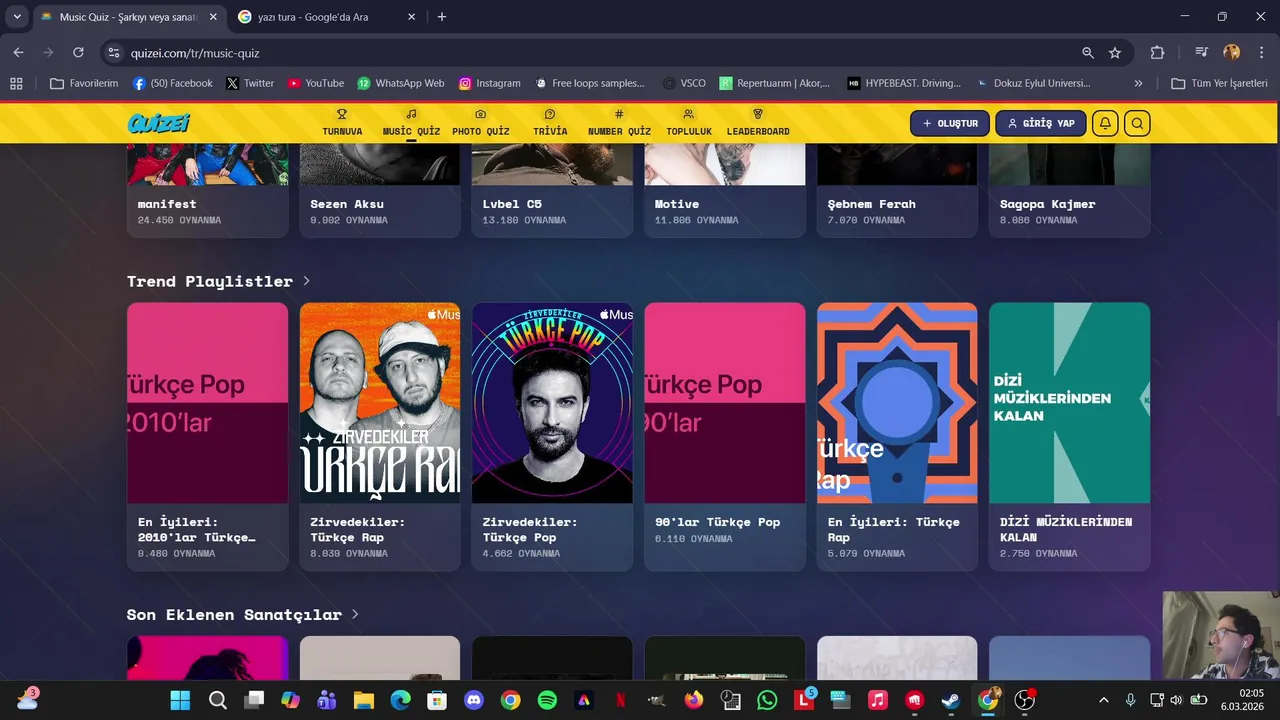The image size is (1280, 720).
Task: Reload the page
Action: (x=78, y=52)
